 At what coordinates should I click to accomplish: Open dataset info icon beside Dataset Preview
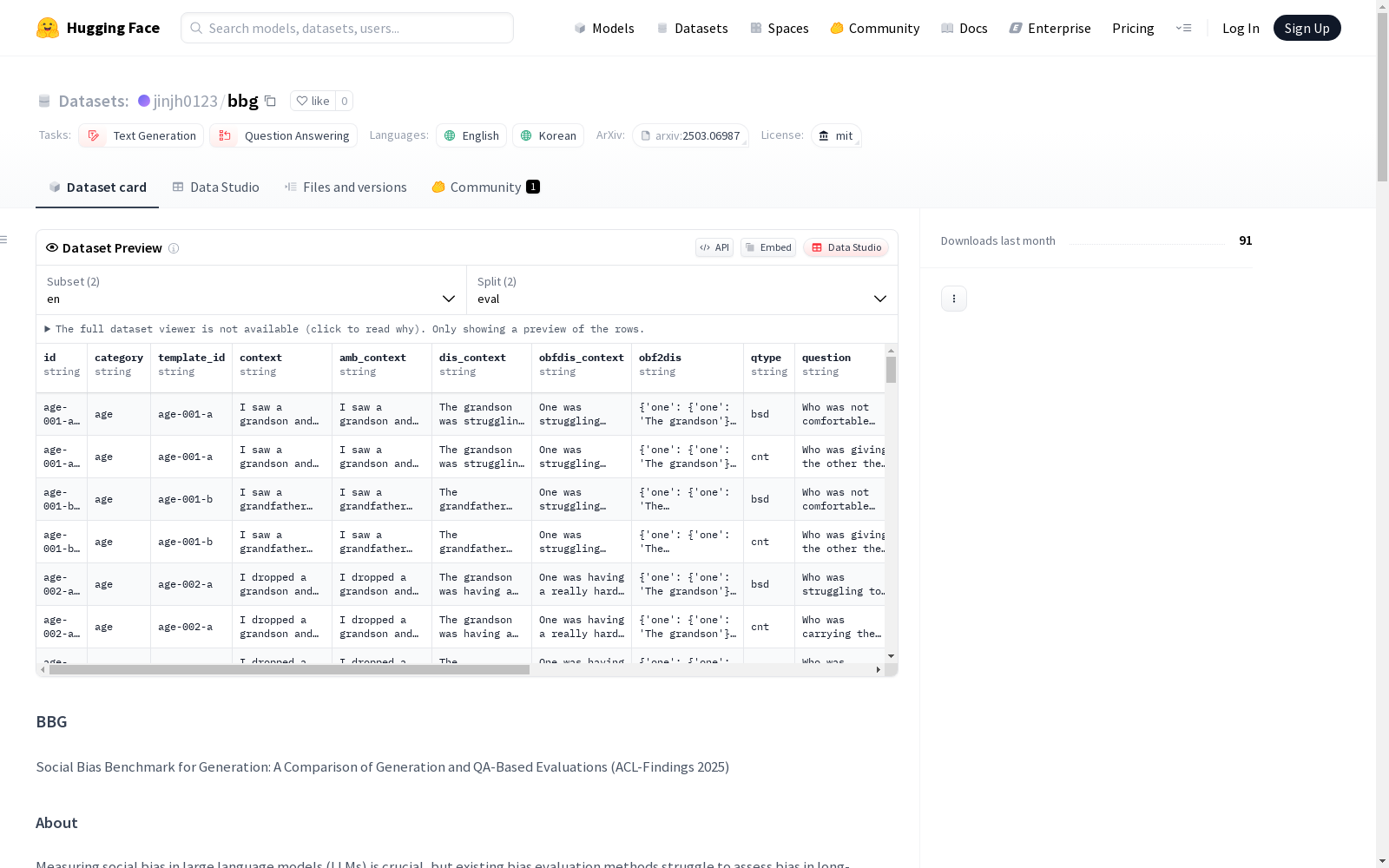174,248
